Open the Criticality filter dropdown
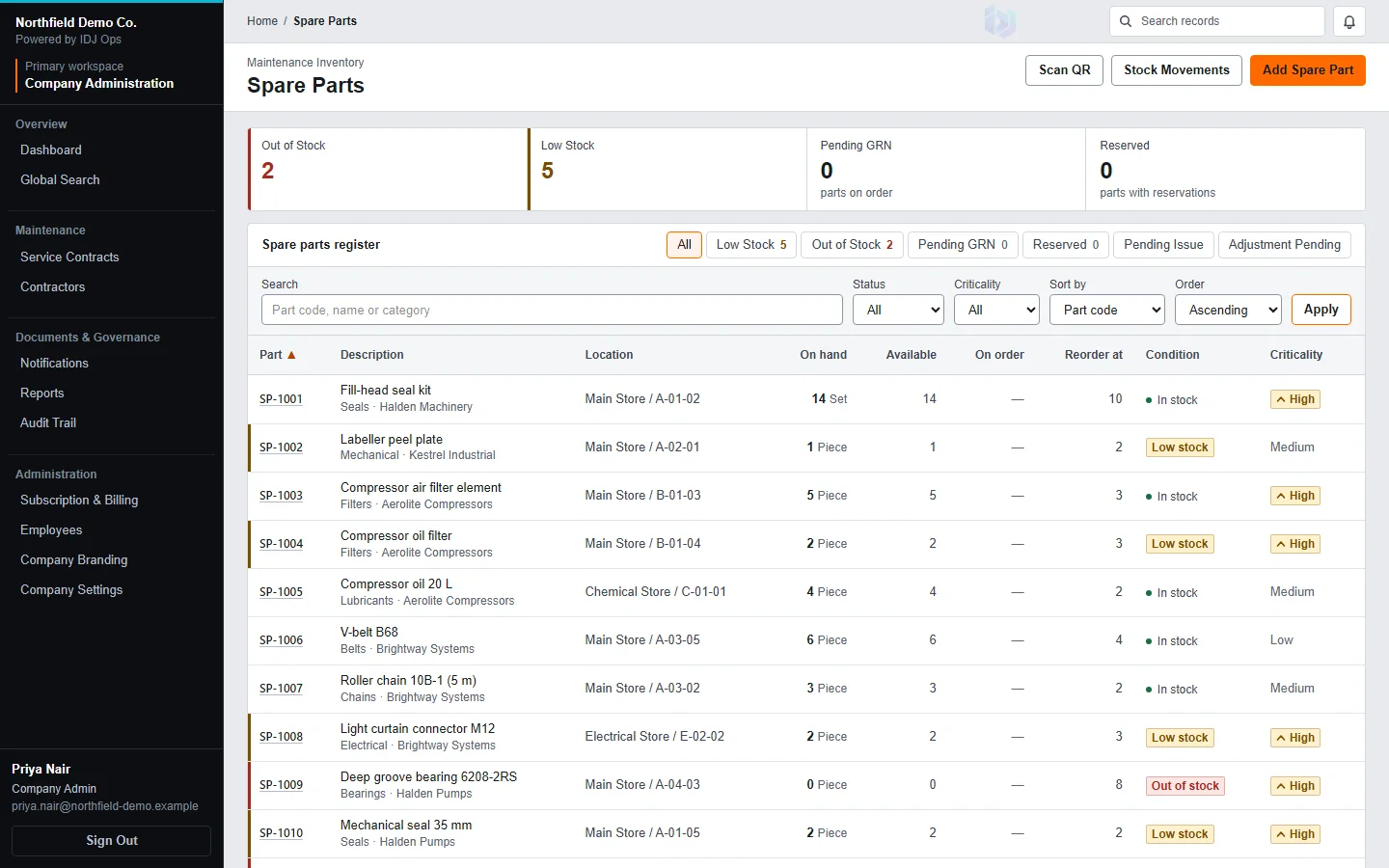 tap(997, 310)
